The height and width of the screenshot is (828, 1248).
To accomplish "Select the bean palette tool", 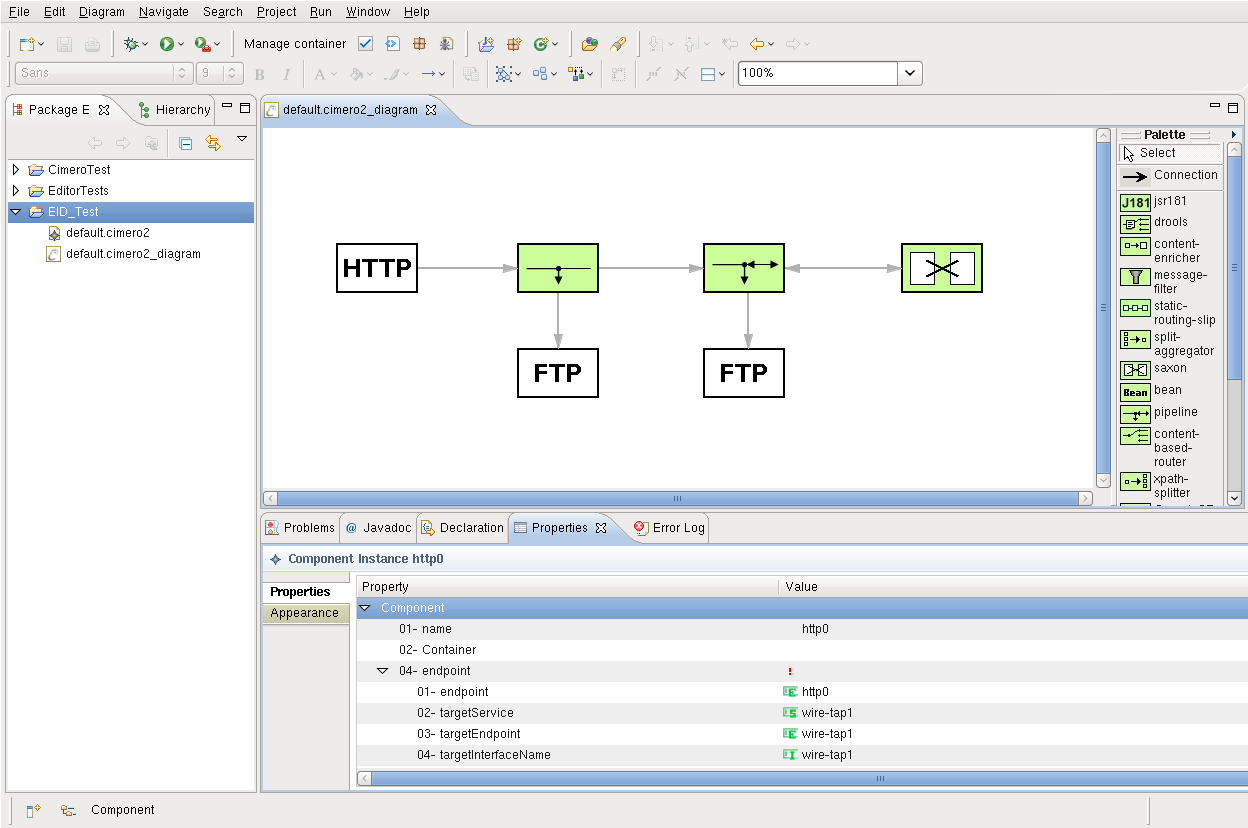I will (1169, 391).
